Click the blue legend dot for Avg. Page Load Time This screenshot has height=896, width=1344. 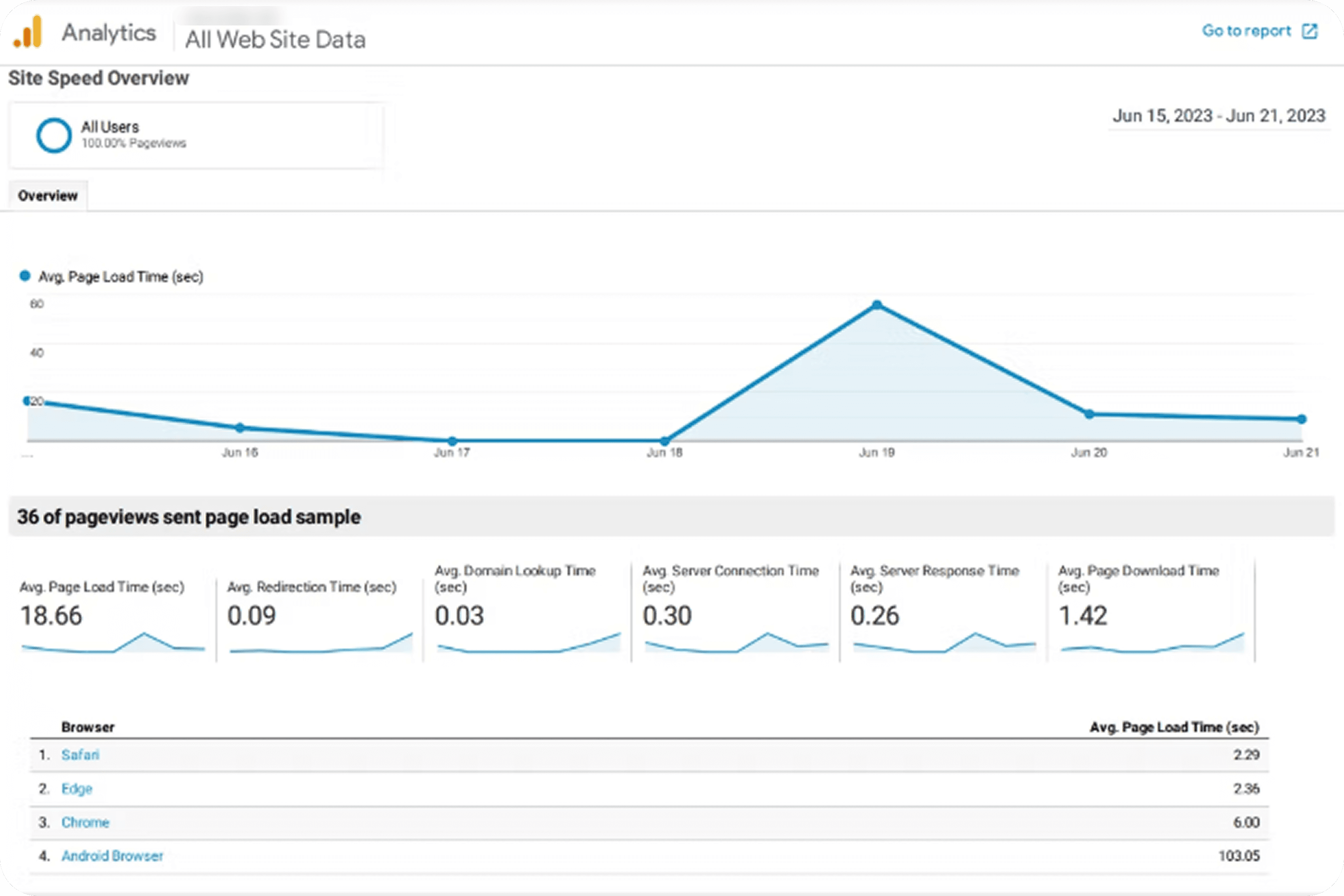(x=25, y=276)
